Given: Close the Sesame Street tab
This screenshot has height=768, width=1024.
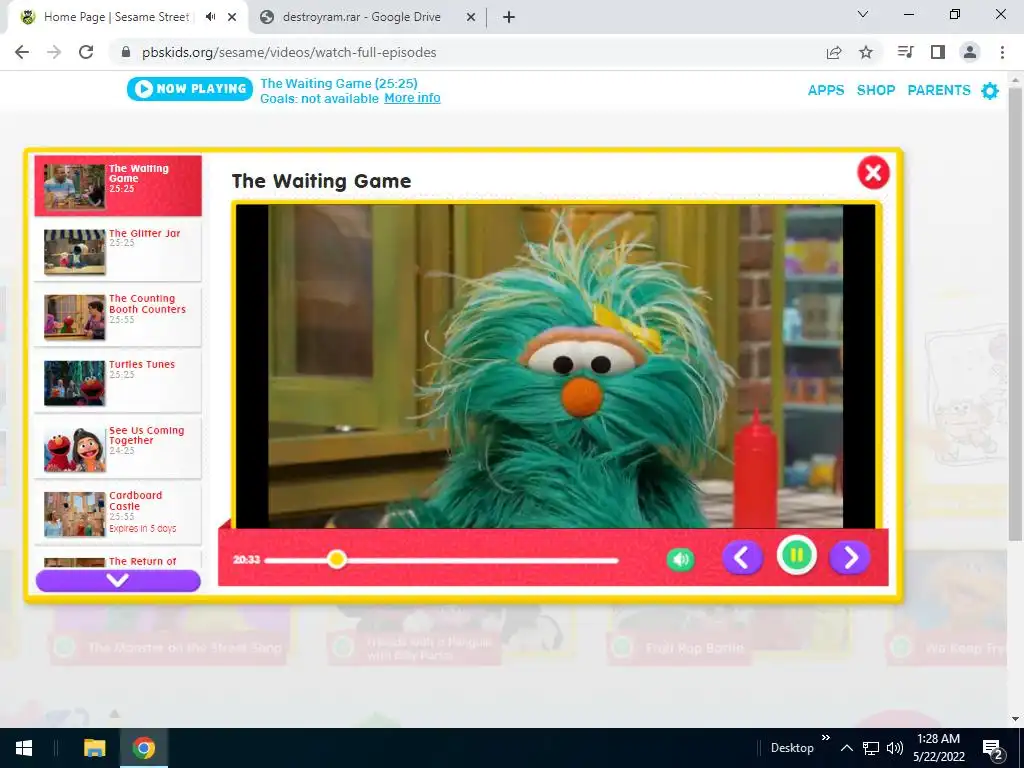Looking at the screenshot, I should (x=232, y=18).
